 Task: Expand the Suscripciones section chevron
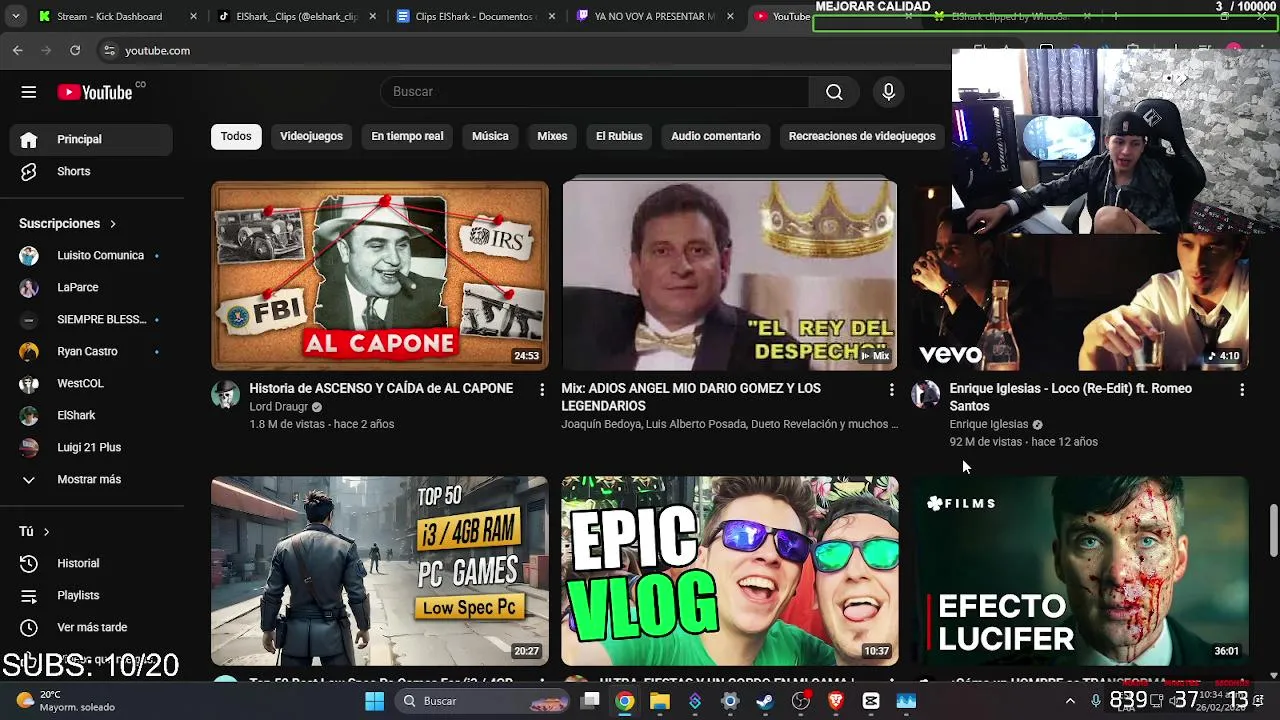pos(113,224)
